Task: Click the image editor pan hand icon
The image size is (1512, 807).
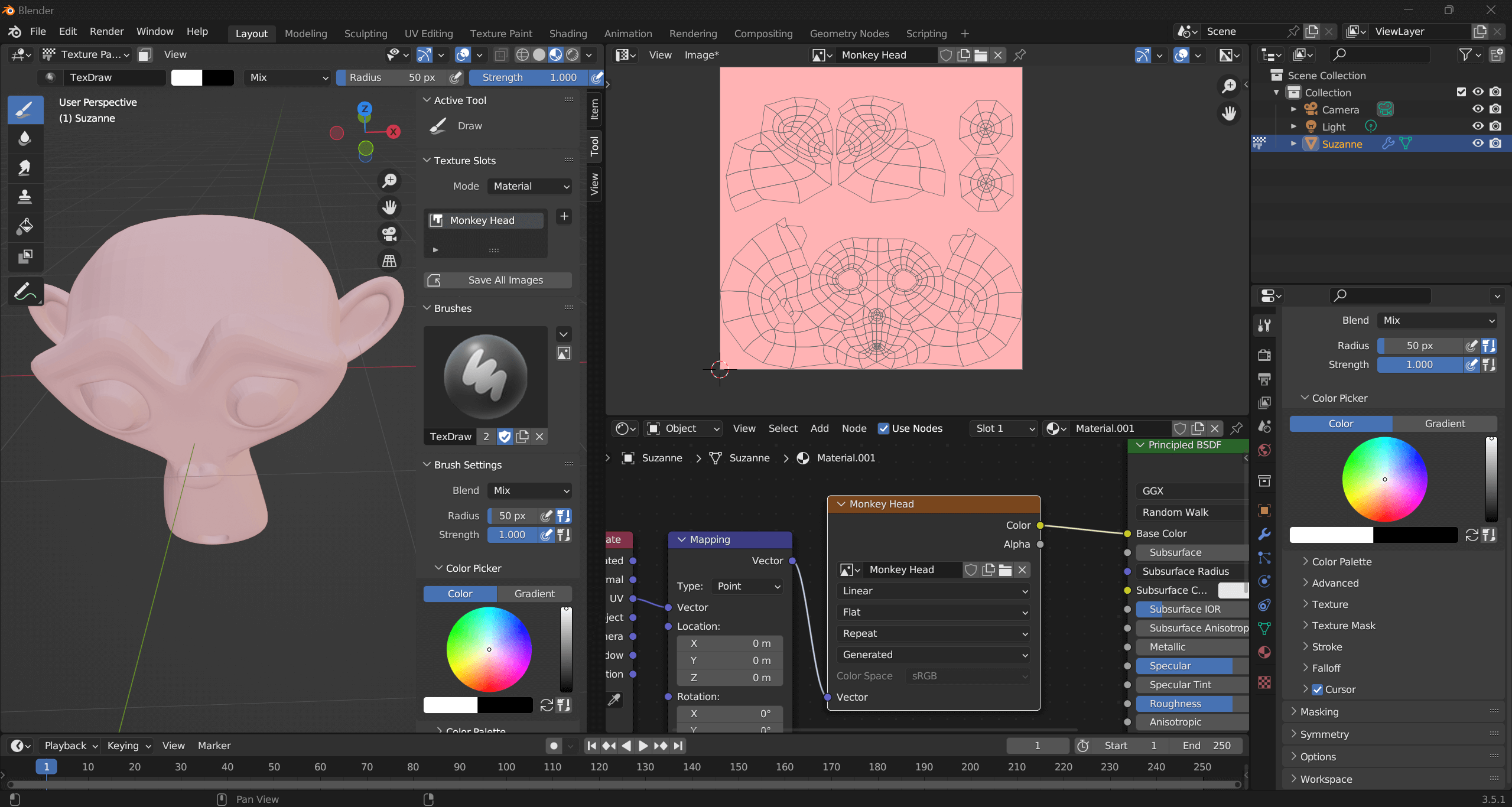Action: 1229,113
